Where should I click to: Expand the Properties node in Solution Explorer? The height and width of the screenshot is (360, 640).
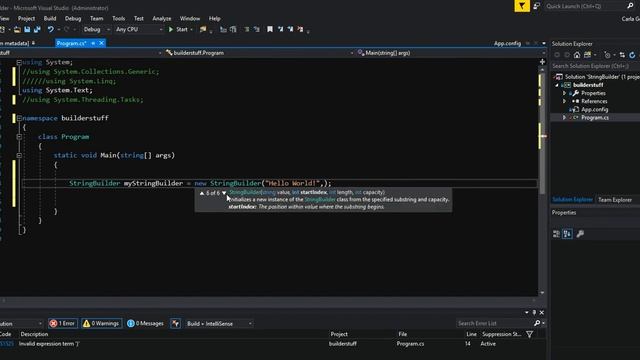coord(564,93)
